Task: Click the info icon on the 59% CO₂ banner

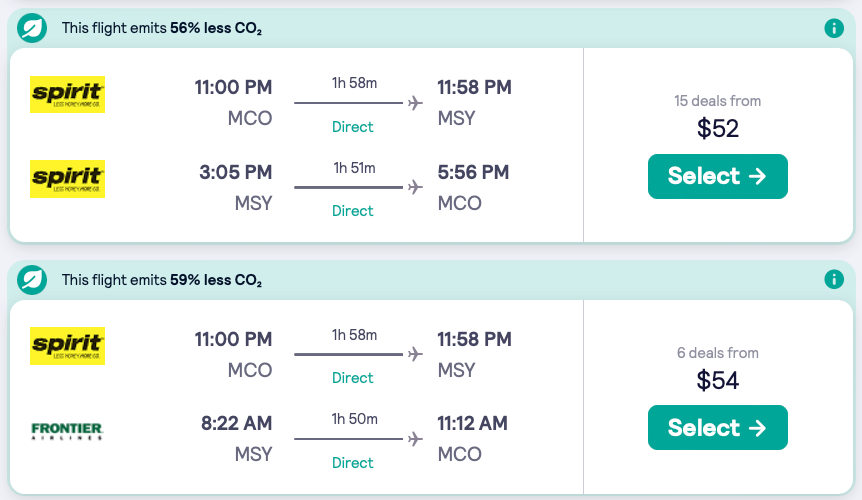Action: point(834,280)
